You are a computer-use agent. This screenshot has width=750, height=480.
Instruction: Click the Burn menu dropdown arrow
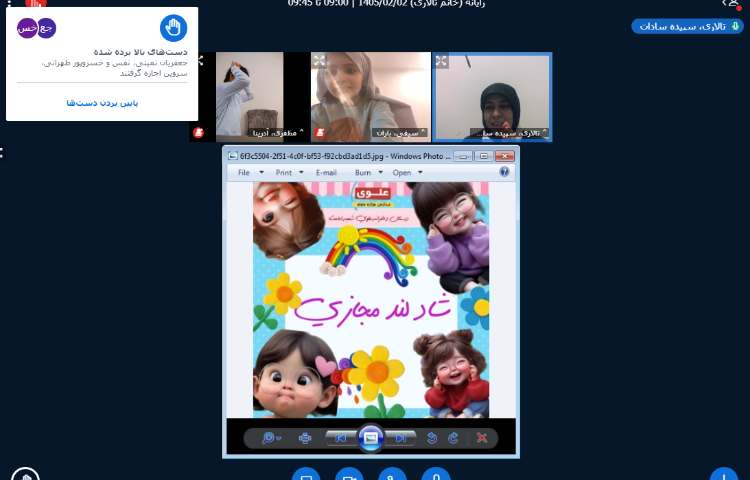click(381, 173)
